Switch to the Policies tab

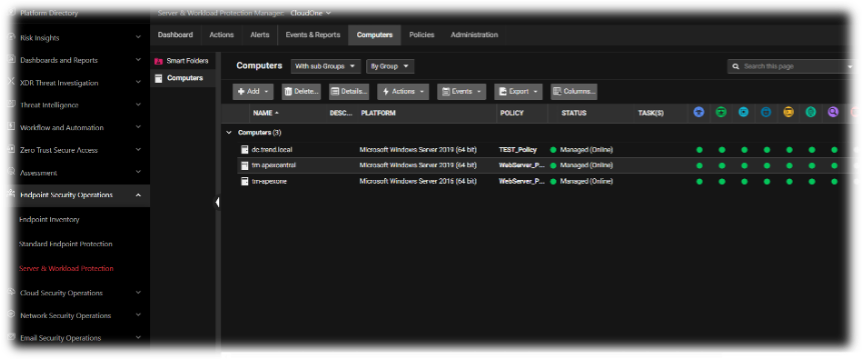422,35
